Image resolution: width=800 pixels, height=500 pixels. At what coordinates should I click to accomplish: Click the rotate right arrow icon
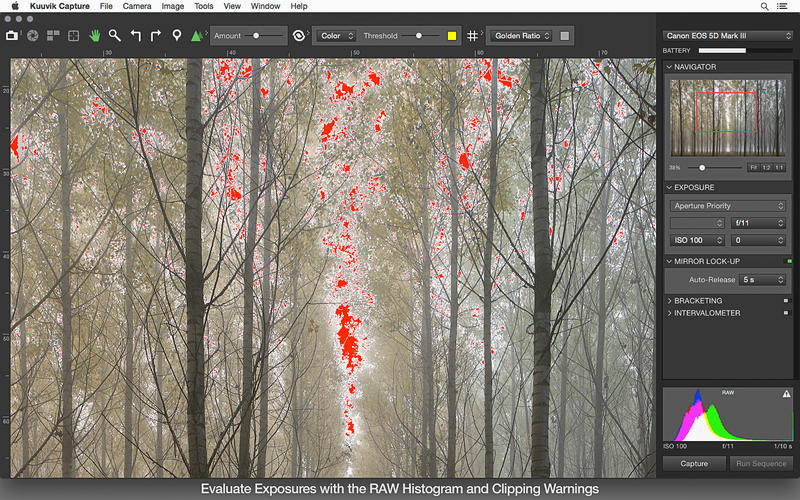pyautogui.click(x=156, y=36)
